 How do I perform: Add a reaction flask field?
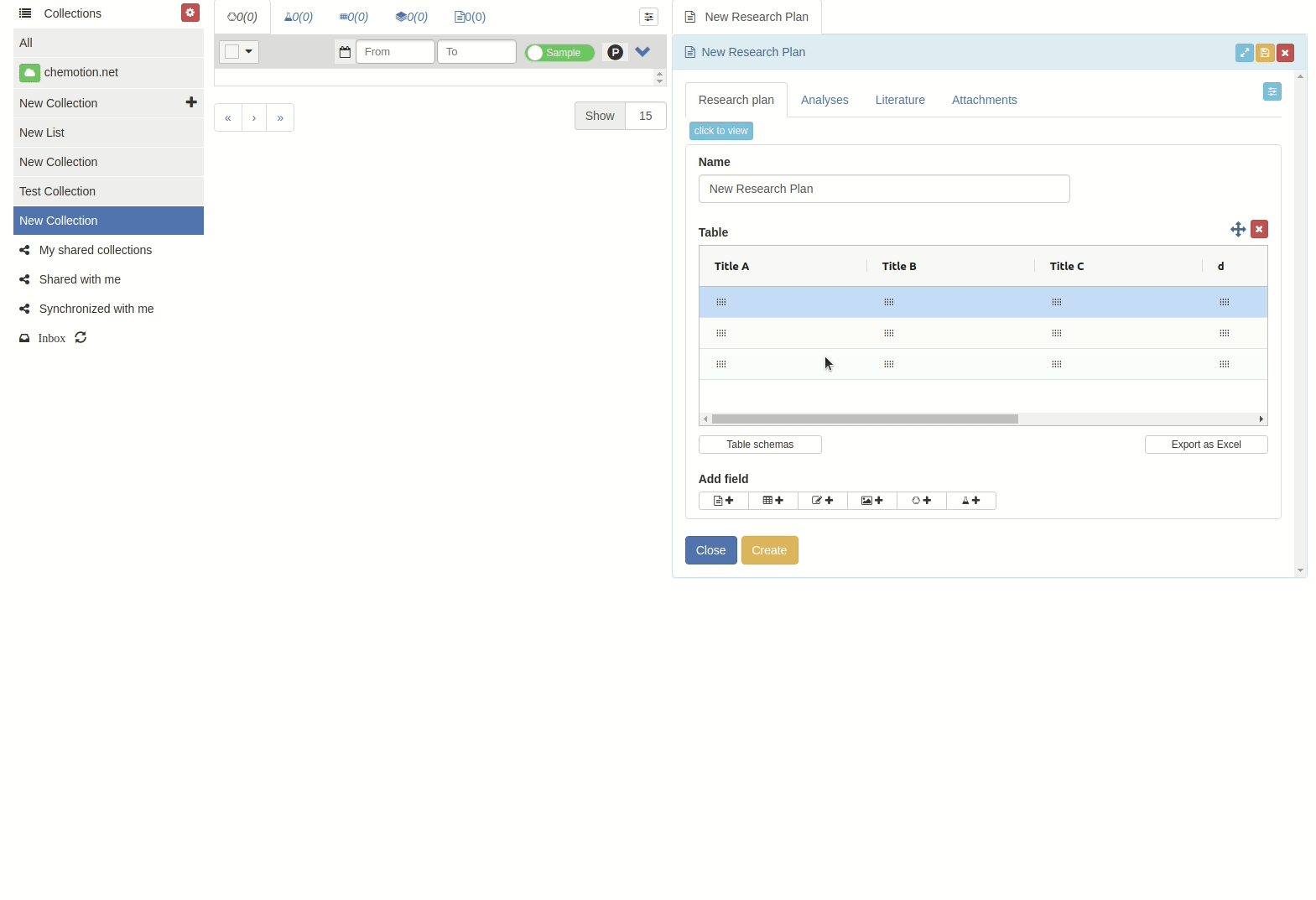click(x=970, y=501)
